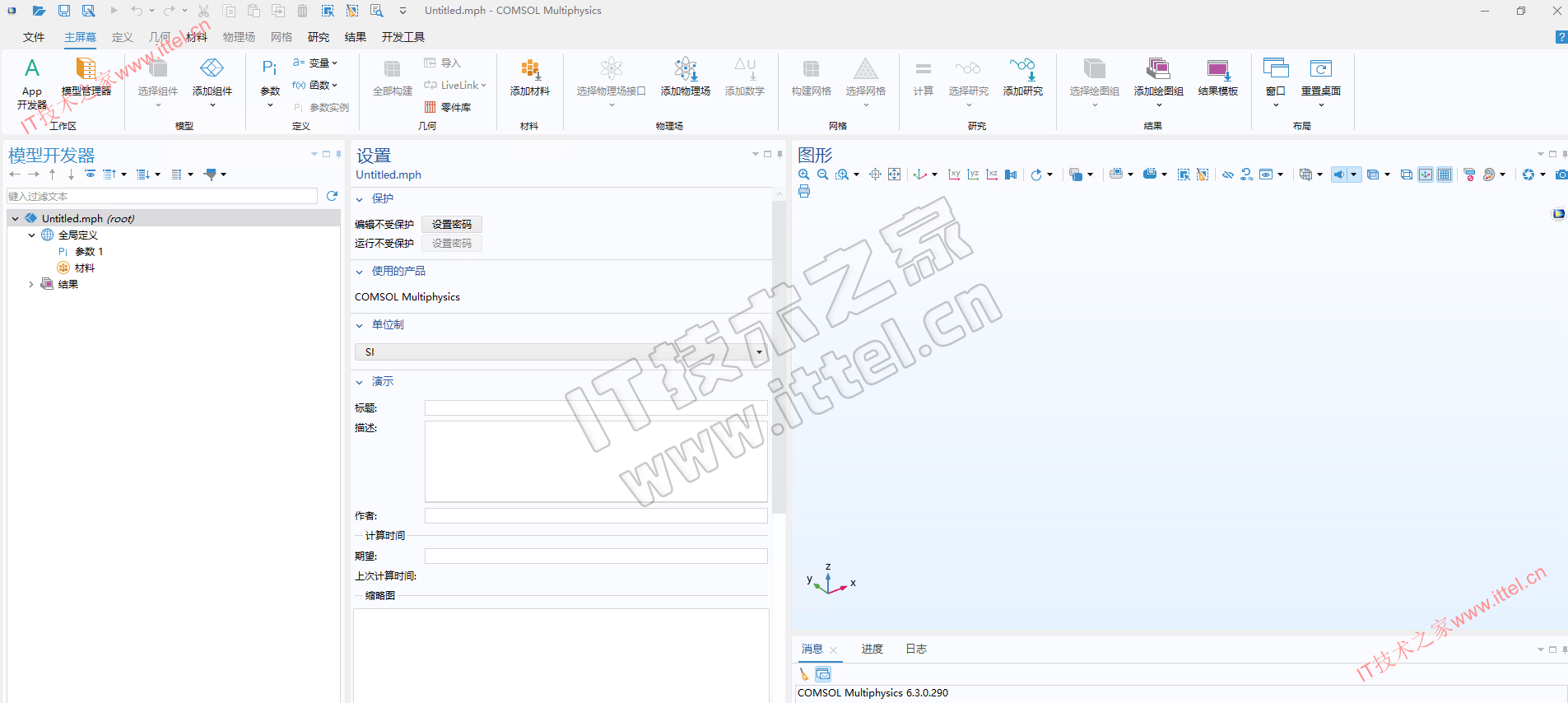Open the 模型管理器 in the ribbon
The image size is (1568, 703).
pos(86,78)
